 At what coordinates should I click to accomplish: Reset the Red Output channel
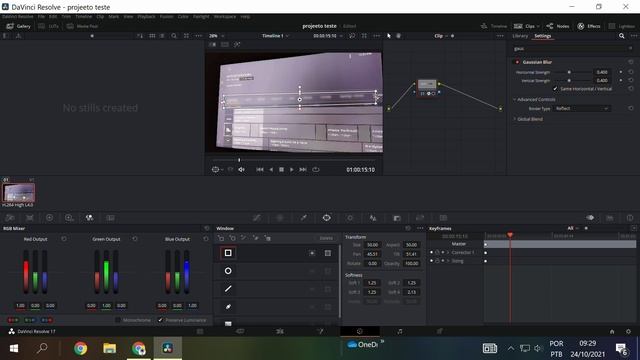[64, 239]
